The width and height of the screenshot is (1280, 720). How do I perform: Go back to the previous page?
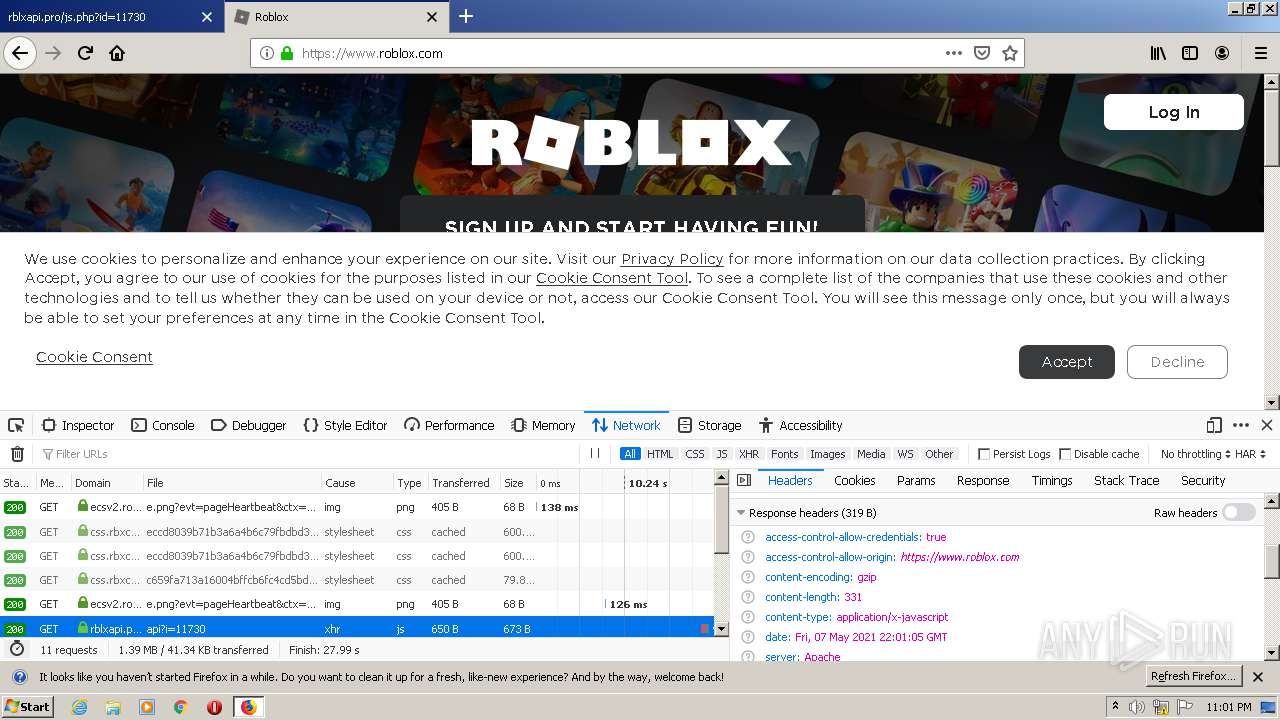tap(20, 53)
